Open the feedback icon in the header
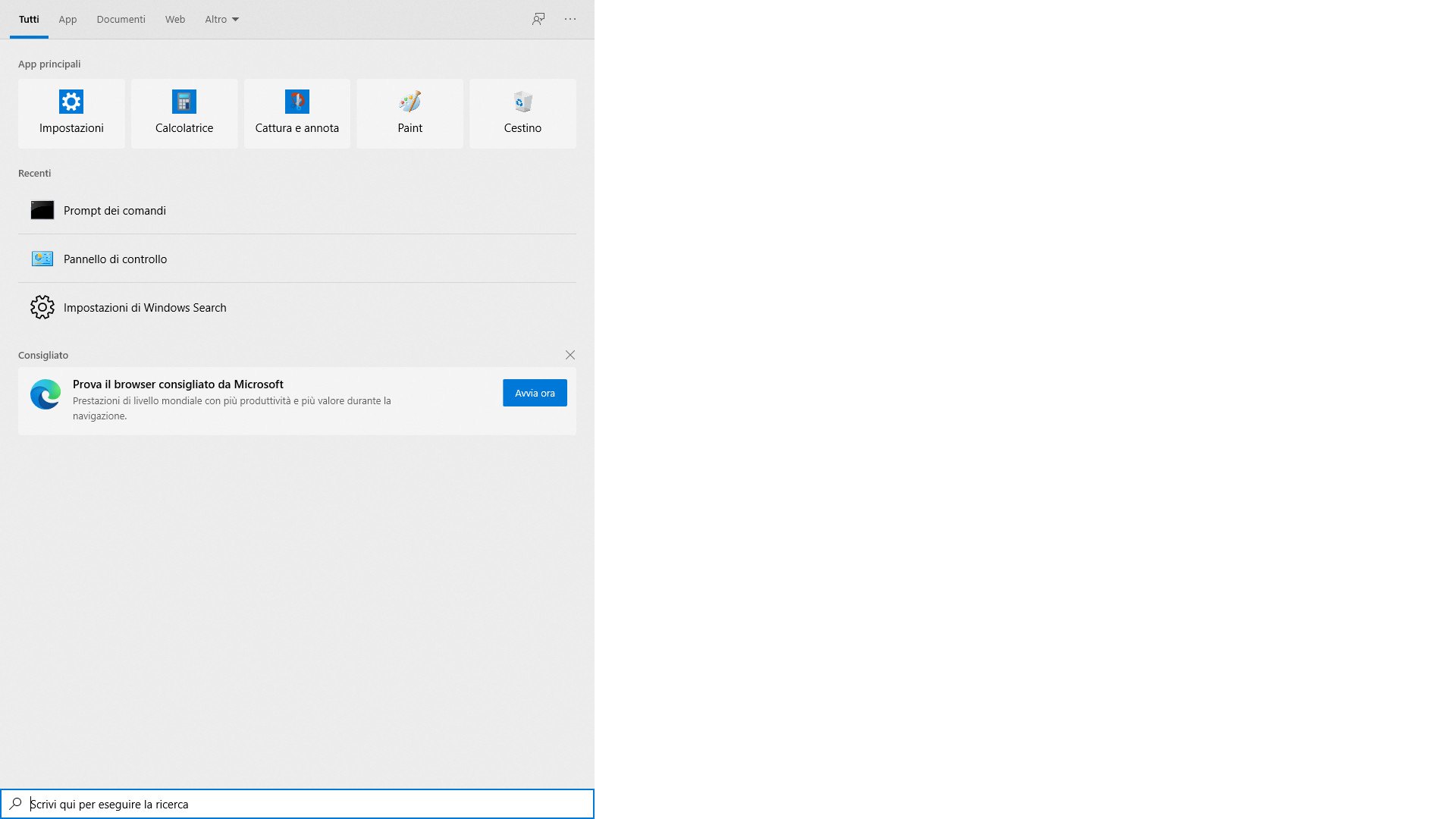Viewport: 1456px width, 819px height. (538, 19)
